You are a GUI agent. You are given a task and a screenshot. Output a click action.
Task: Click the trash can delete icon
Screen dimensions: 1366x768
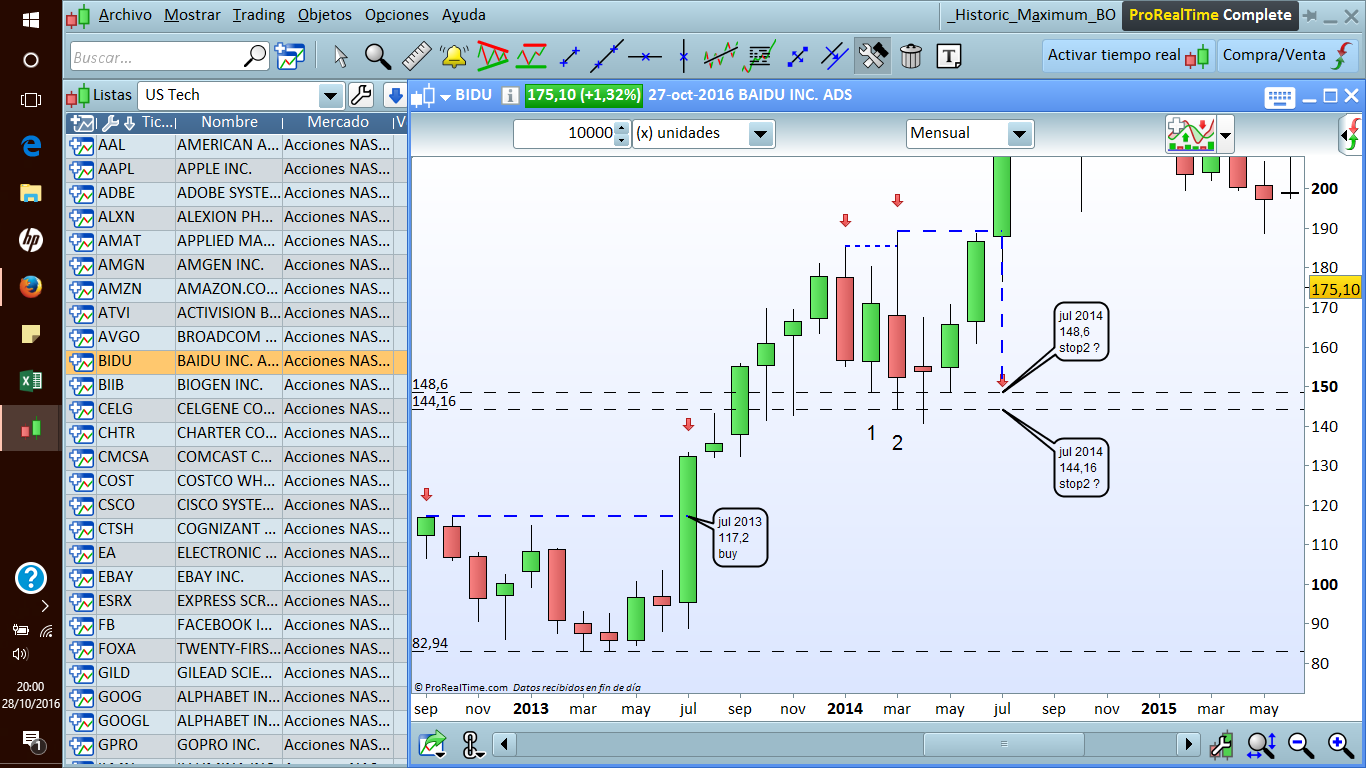pyautogui.click(x=911, y=56)
